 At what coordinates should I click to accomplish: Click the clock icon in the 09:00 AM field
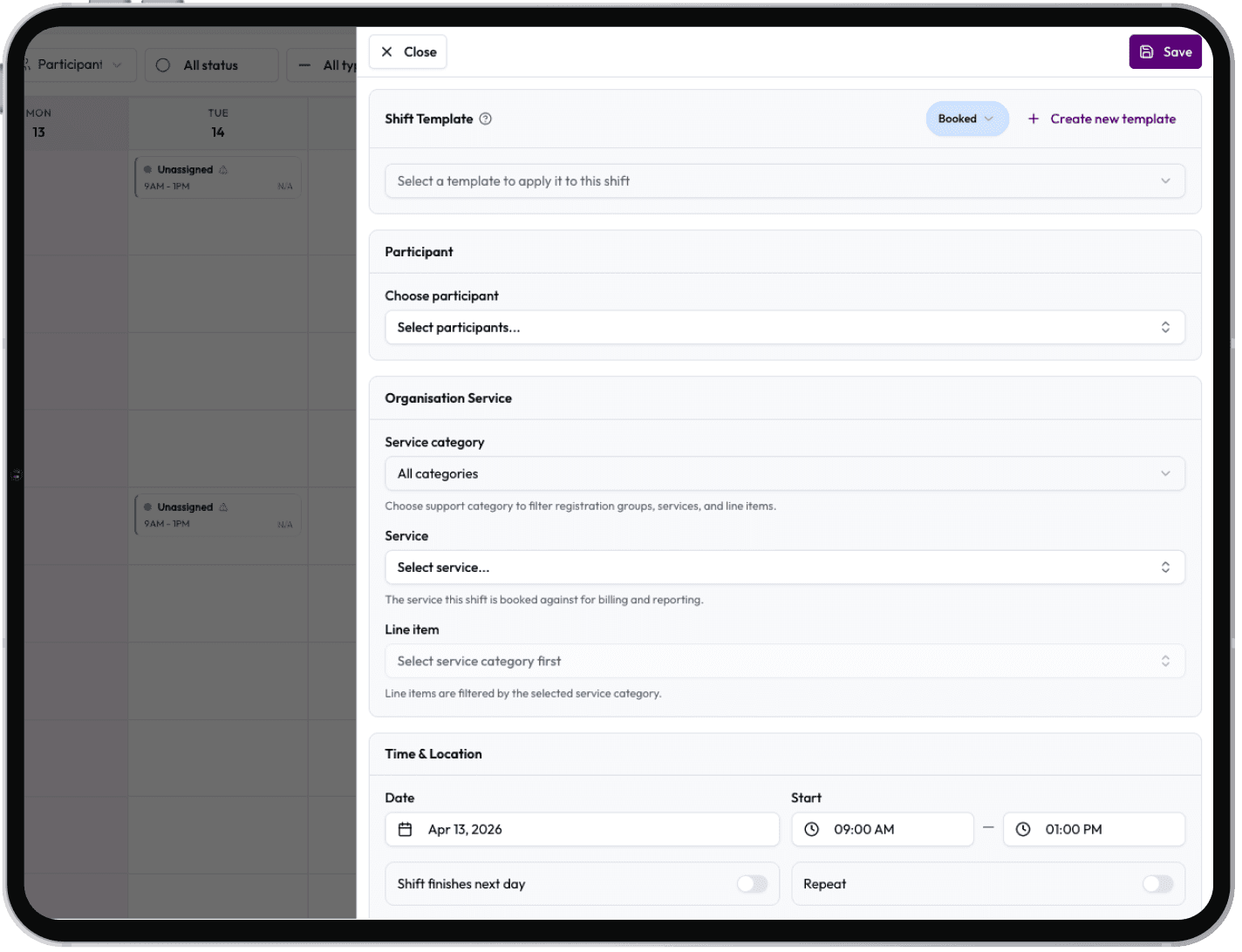pos(812,830)
